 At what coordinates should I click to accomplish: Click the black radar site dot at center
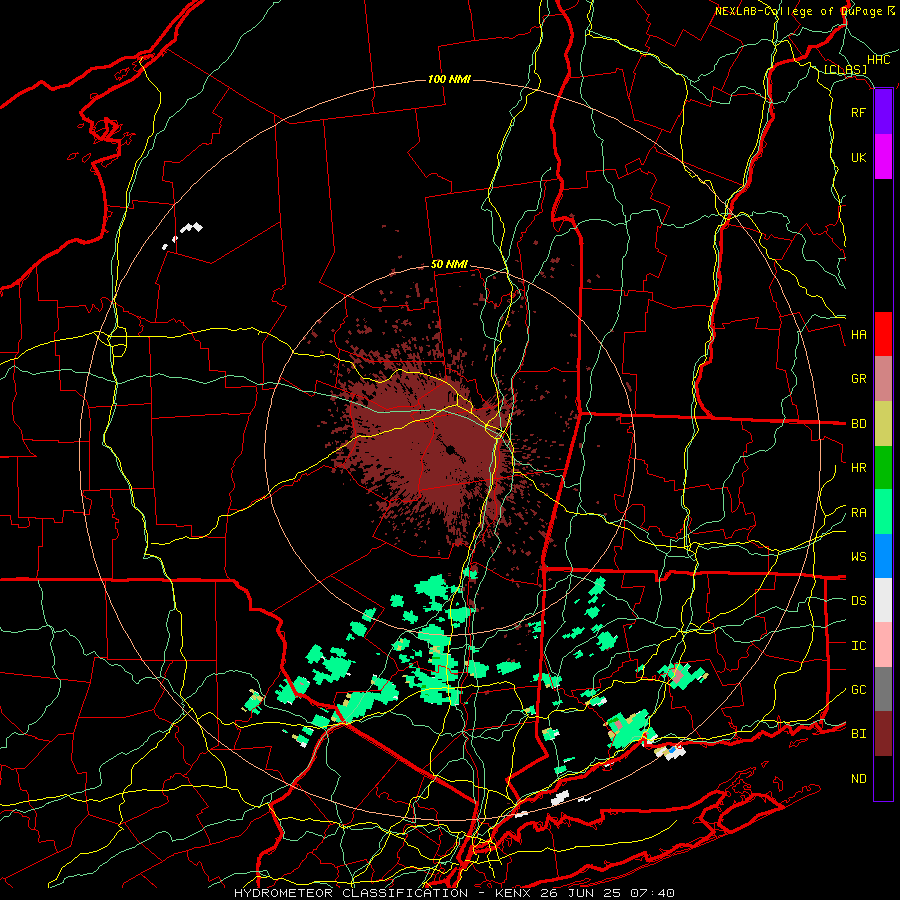click(x=451, y=449)
